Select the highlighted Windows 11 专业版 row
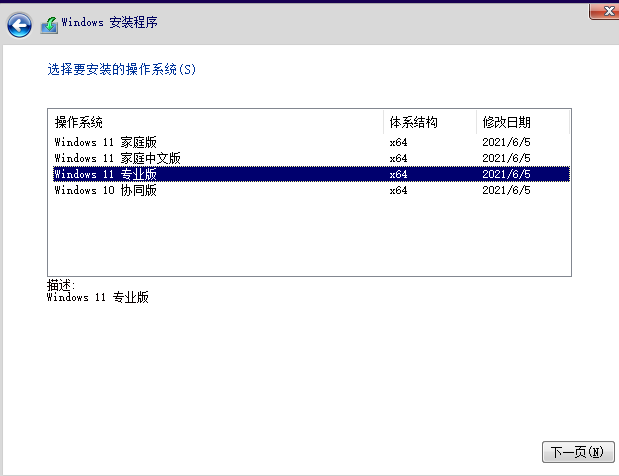 311,174
